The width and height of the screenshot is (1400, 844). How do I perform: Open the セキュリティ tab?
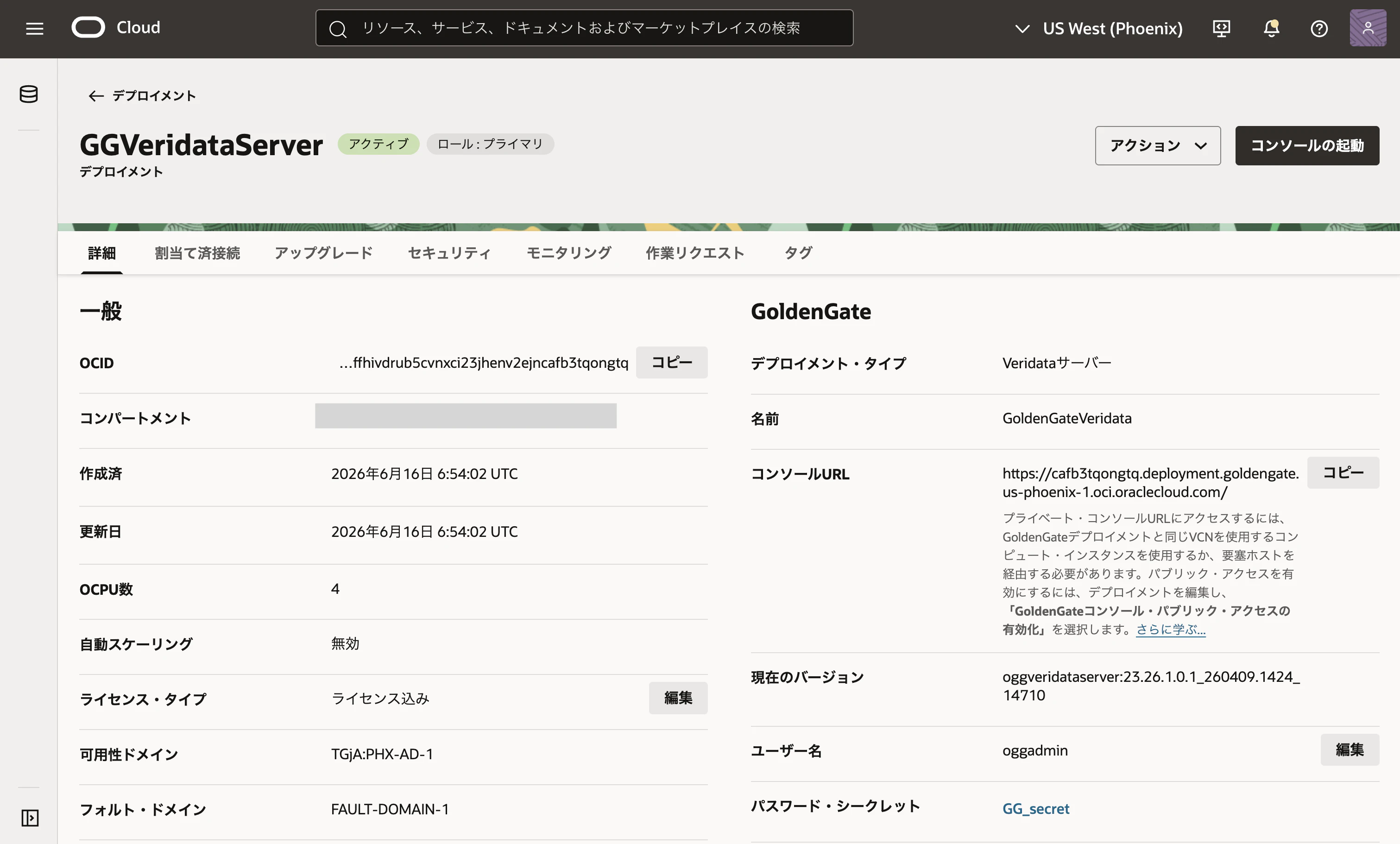(x=449, y=253)
